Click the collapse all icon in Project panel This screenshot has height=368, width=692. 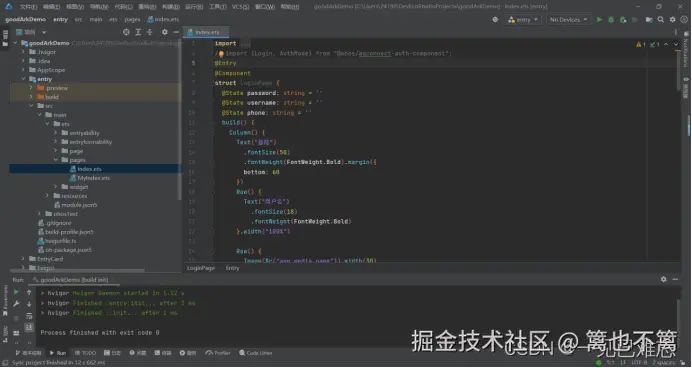point(150,32)
